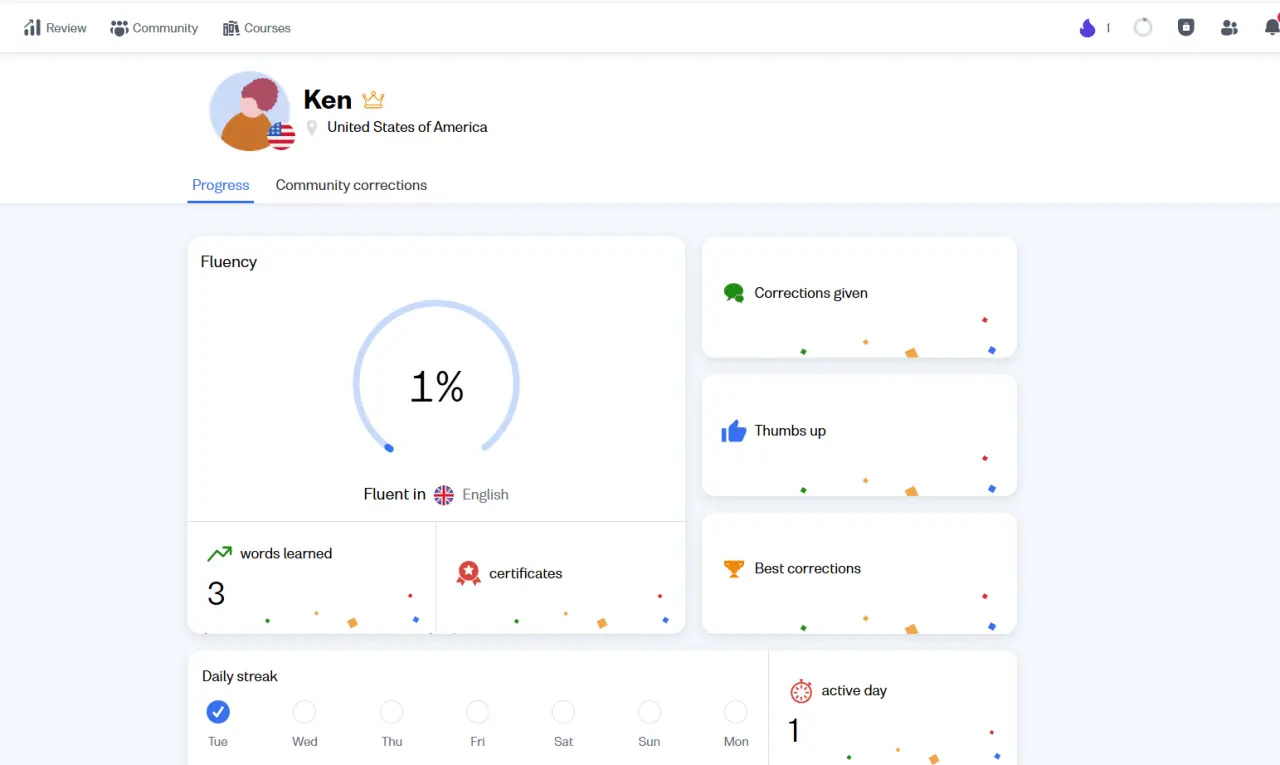1280x765 pixels.
Task: Click the location pin icon
Action: [x=312, y=128]
